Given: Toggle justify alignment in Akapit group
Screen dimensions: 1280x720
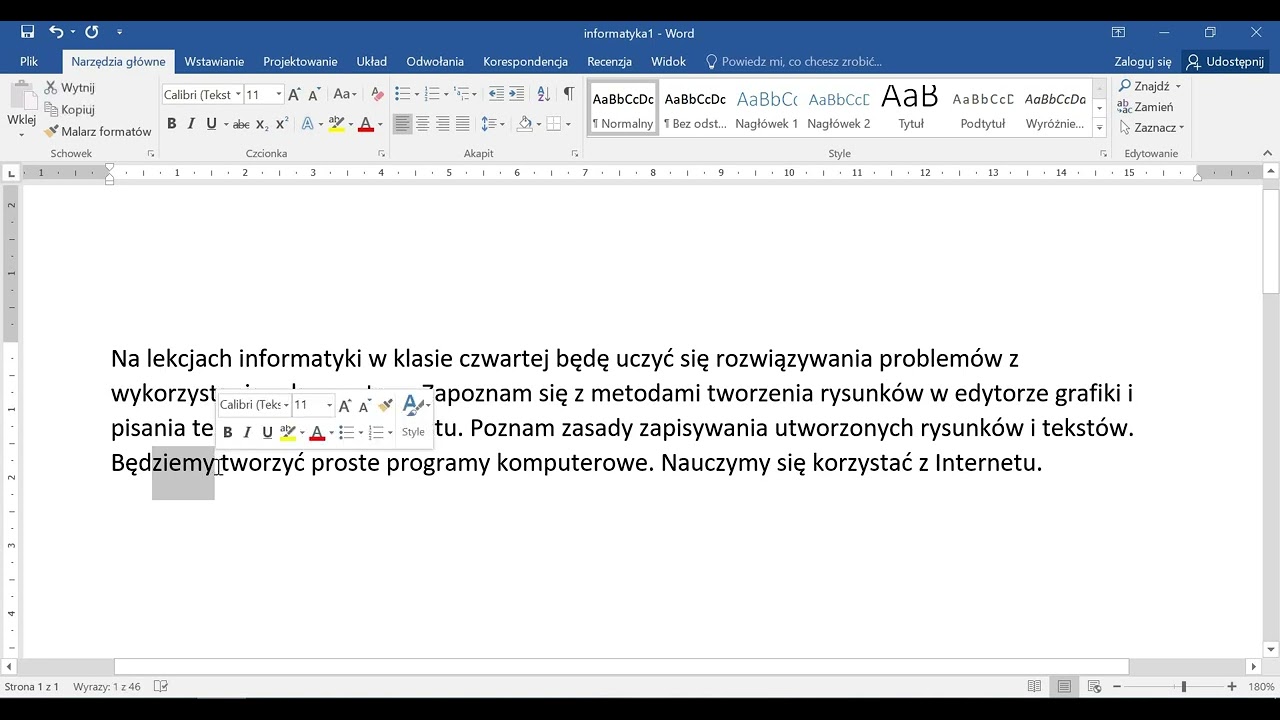Looking at the screenshot, I should click(x=462, y=125).
